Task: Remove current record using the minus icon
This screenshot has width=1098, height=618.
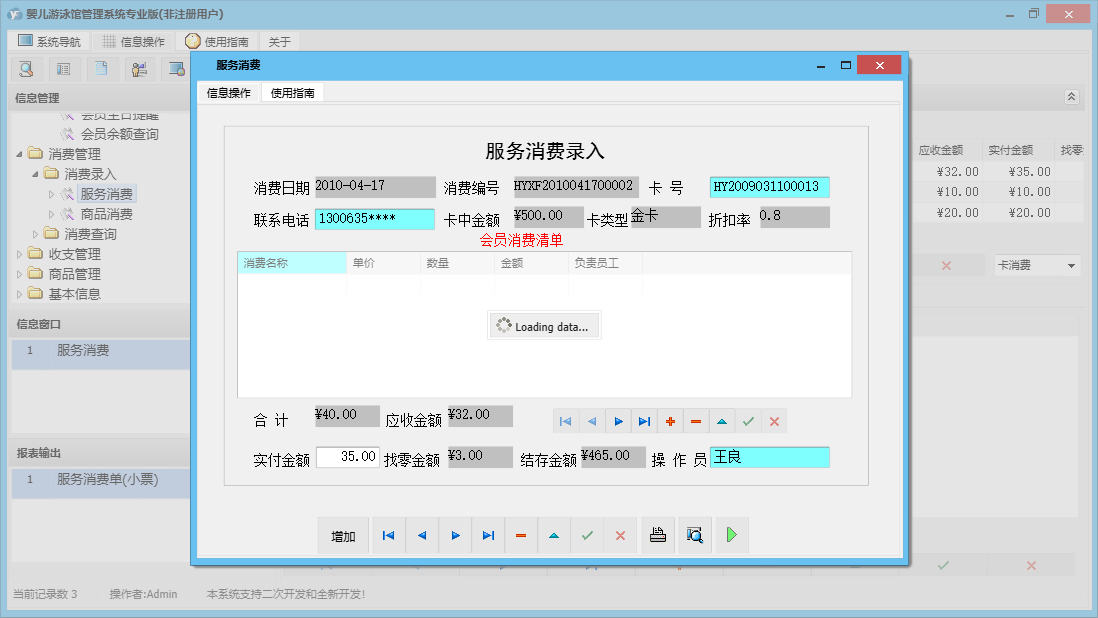Action: [x=695, y=420]
